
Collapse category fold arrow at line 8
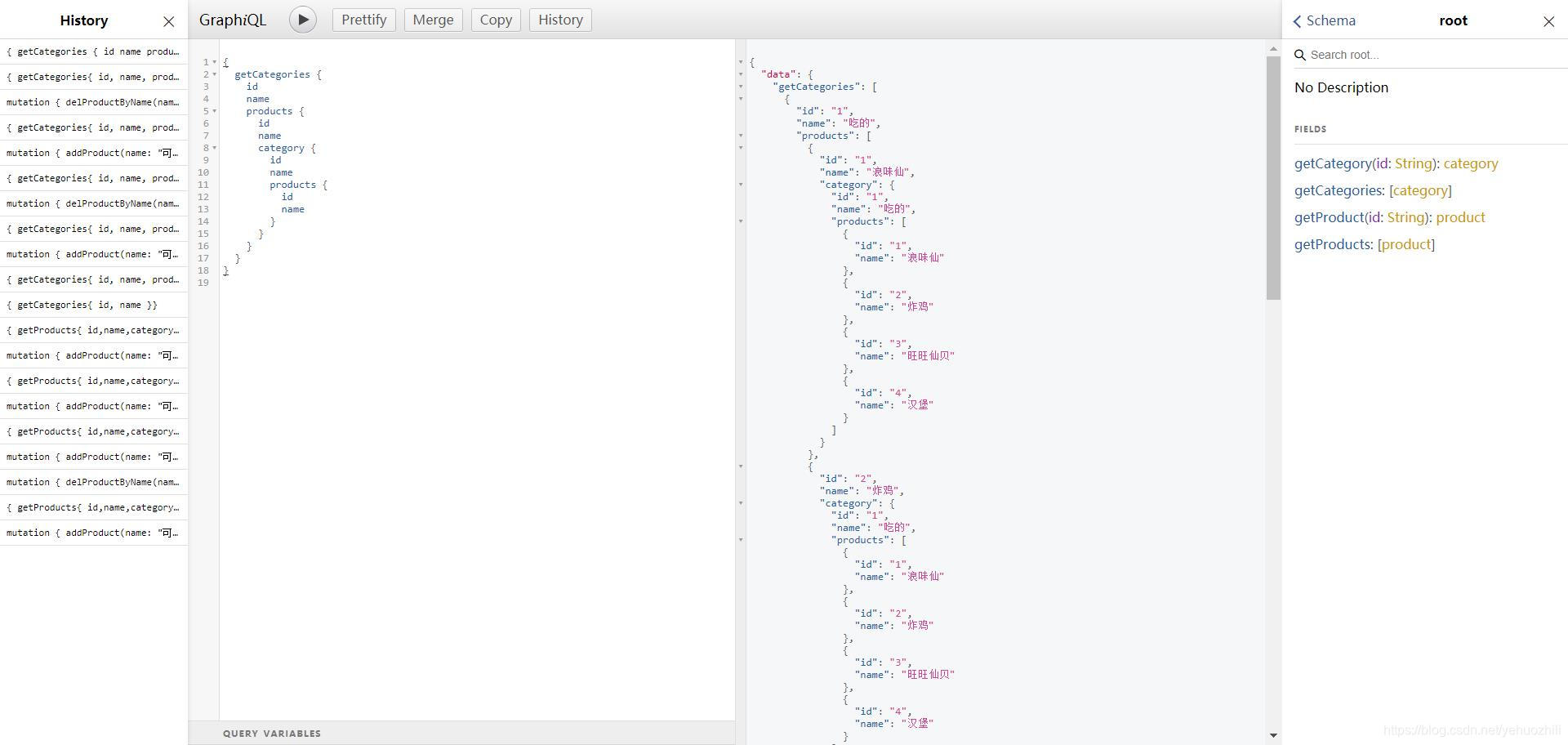click(215, 148)
